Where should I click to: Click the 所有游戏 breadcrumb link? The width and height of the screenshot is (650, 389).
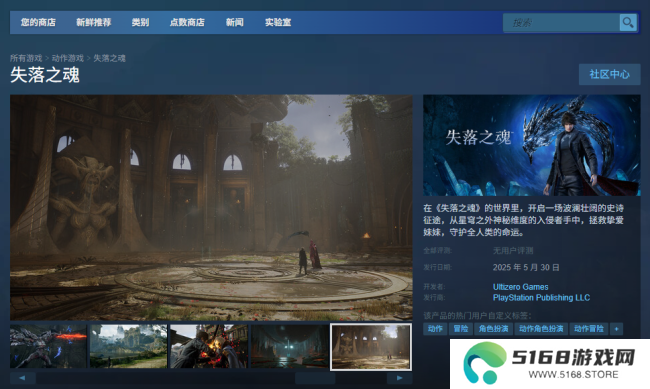click(x=26, y=58)
